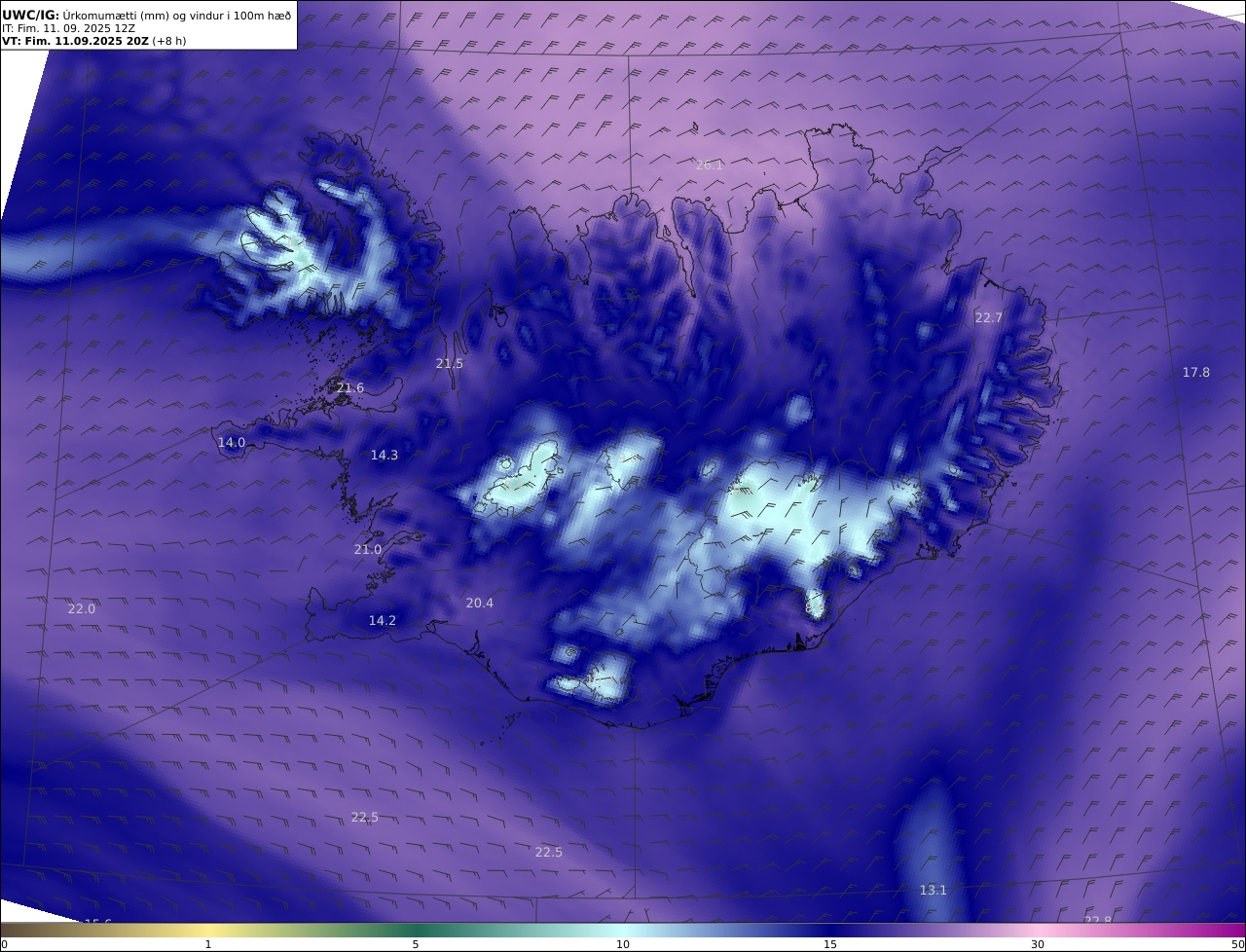Select the 21.0 value on the map
The image size is (1246, 952).
(368, 550)
